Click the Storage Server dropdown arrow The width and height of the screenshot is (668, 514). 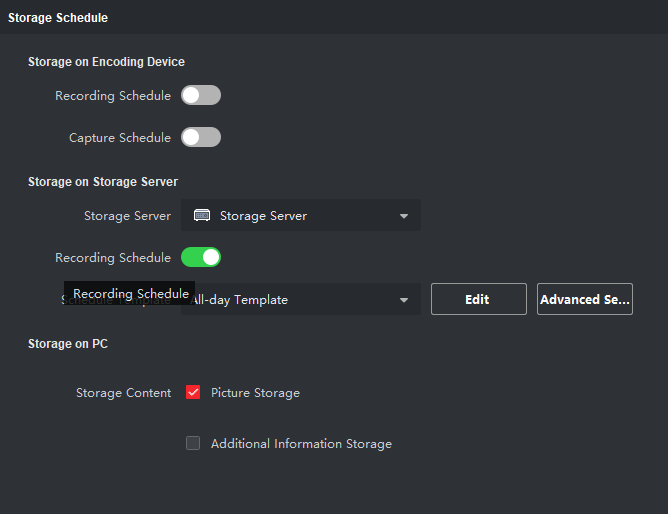pyautogui.click(x=404, y=216)
